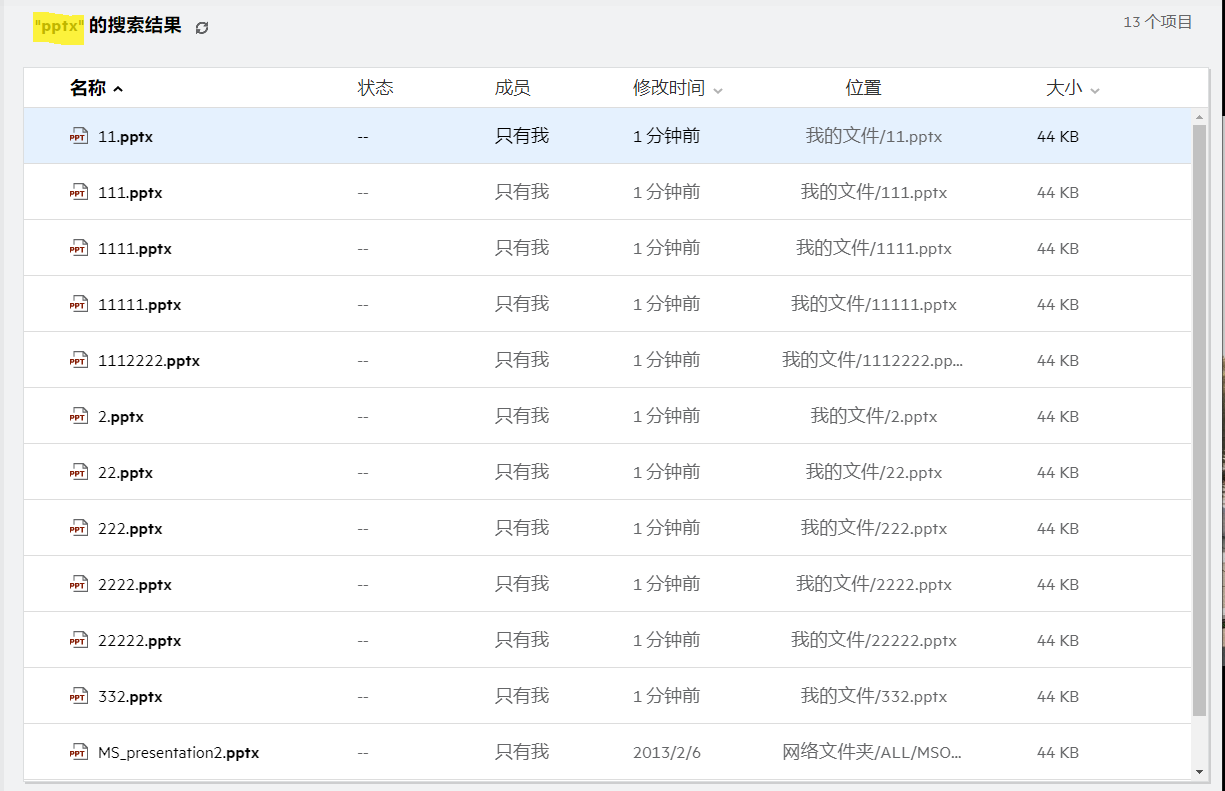Click the PPT icon for 222.pptx
Image resolution: width=1225 pixels, height=791 pixels.
click(x=78, y=529)
